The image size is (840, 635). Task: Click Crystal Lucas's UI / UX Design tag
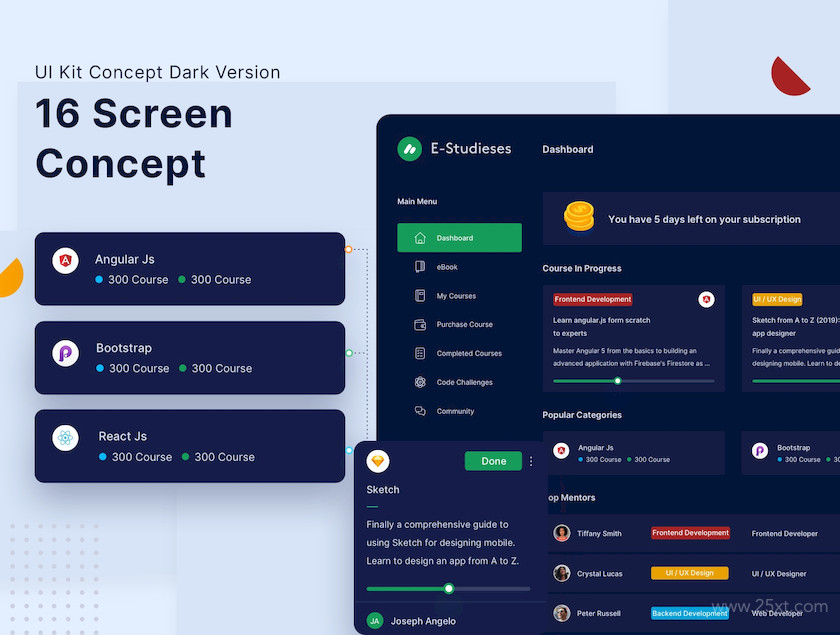pos(689,573)
